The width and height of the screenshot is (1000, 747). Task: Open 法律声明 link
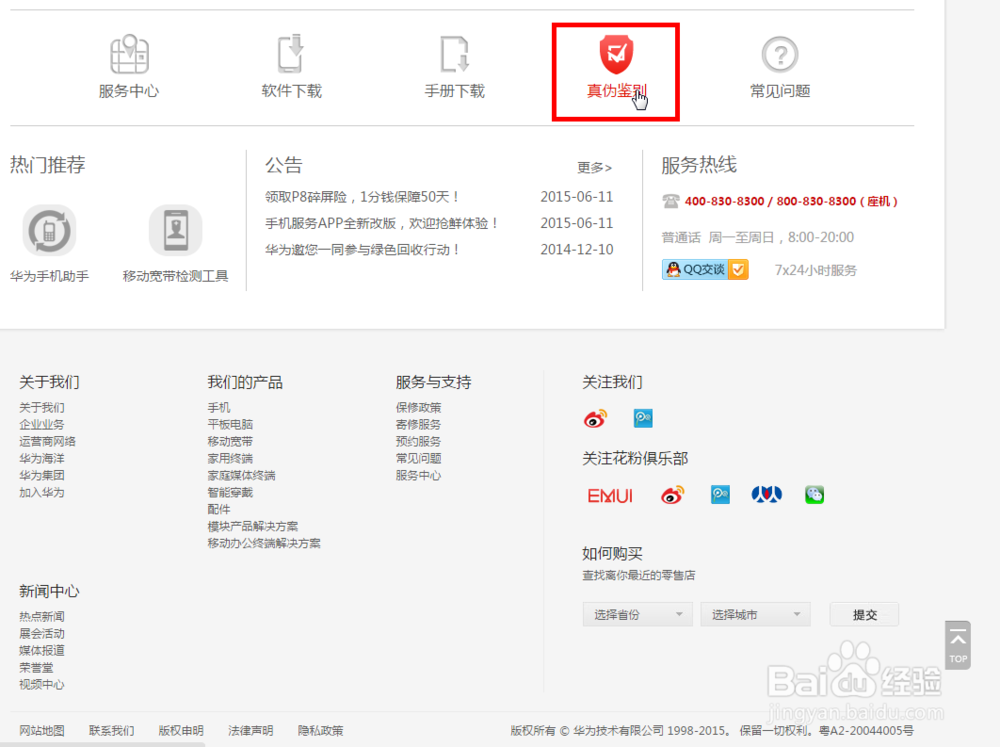[x=251, y=730]
